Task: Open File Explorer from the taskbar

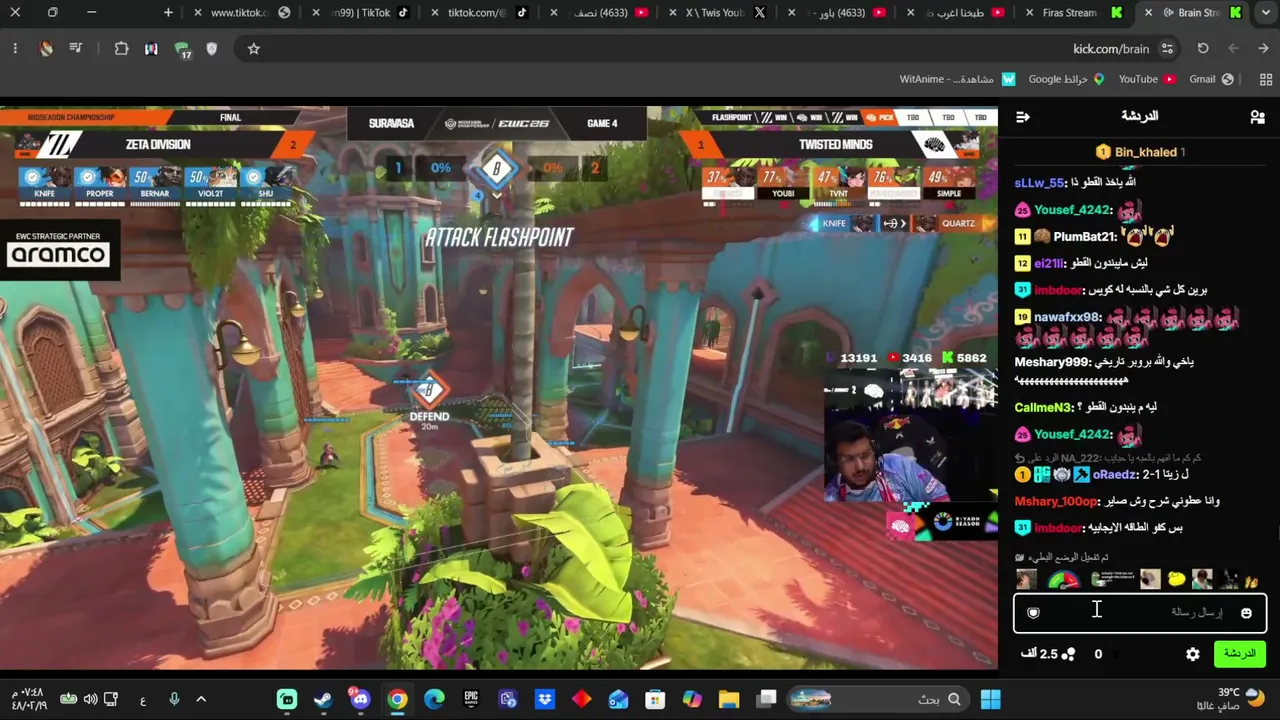Action: [728, 699]
